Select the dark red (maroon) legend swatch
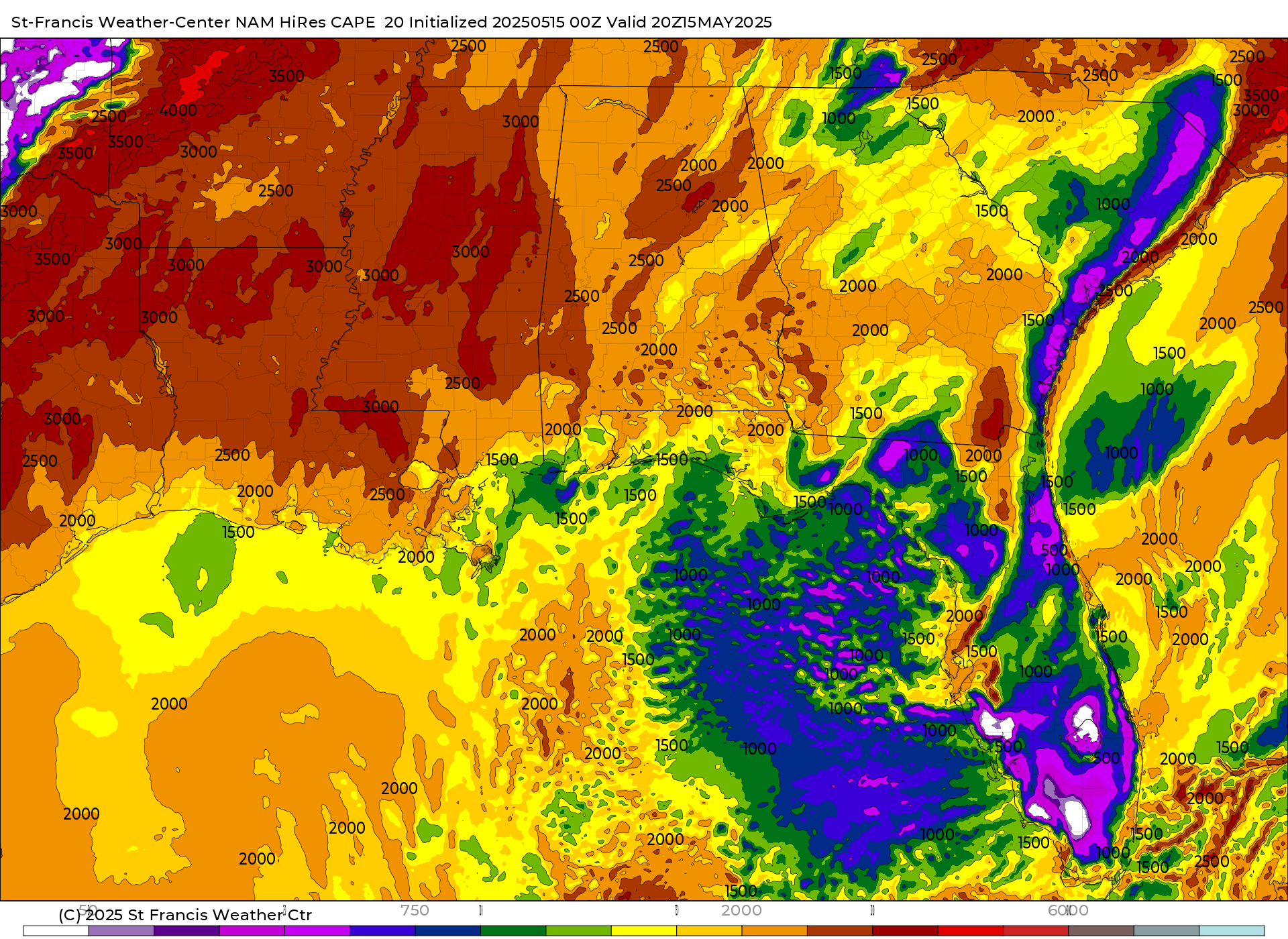The image size is (1288, 939). [x=905, y=931]
